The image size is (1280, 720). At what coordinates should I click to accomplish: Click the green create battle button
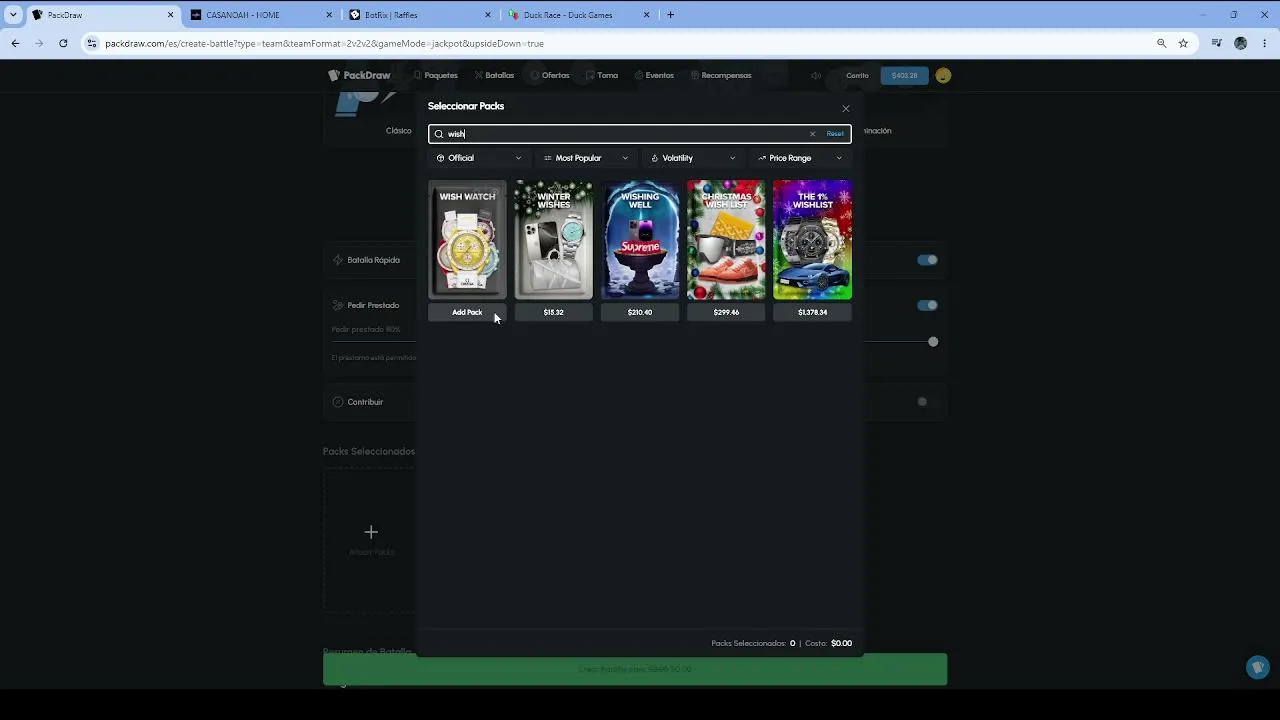(635, 669)
